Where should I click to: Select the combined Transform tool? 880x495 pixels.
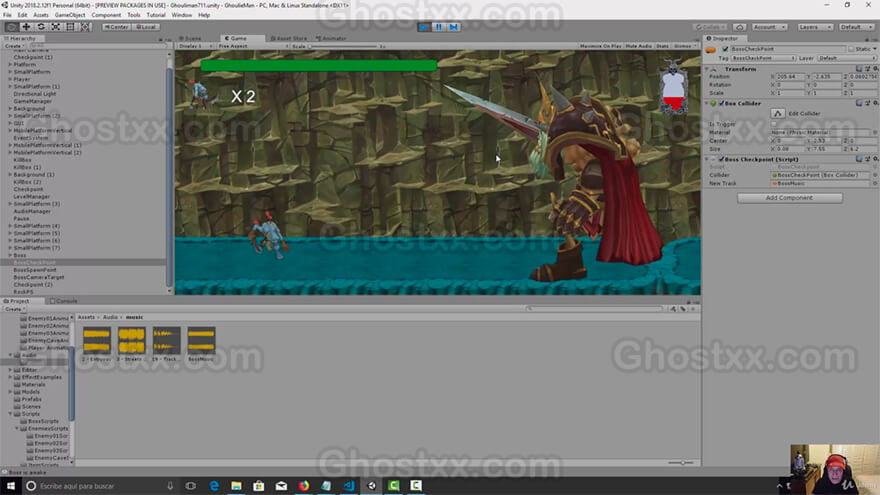coord(85,27)
